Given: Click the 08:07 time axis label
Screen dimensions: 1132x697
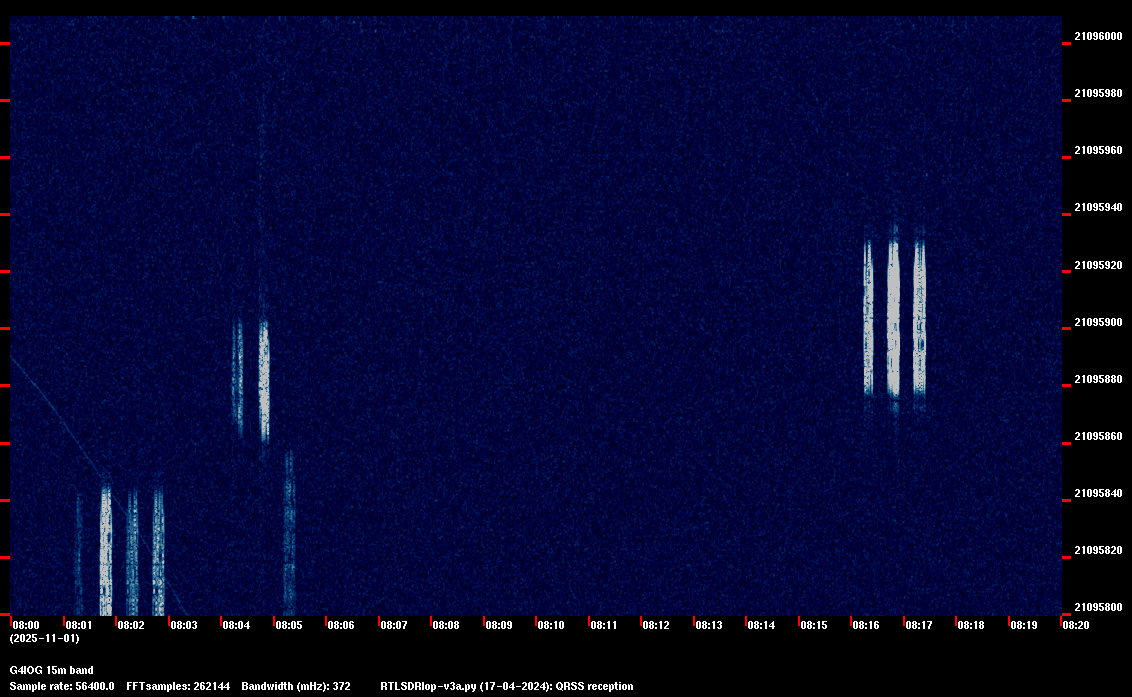Looking at the screenshot, I should [x=394, y=625].
